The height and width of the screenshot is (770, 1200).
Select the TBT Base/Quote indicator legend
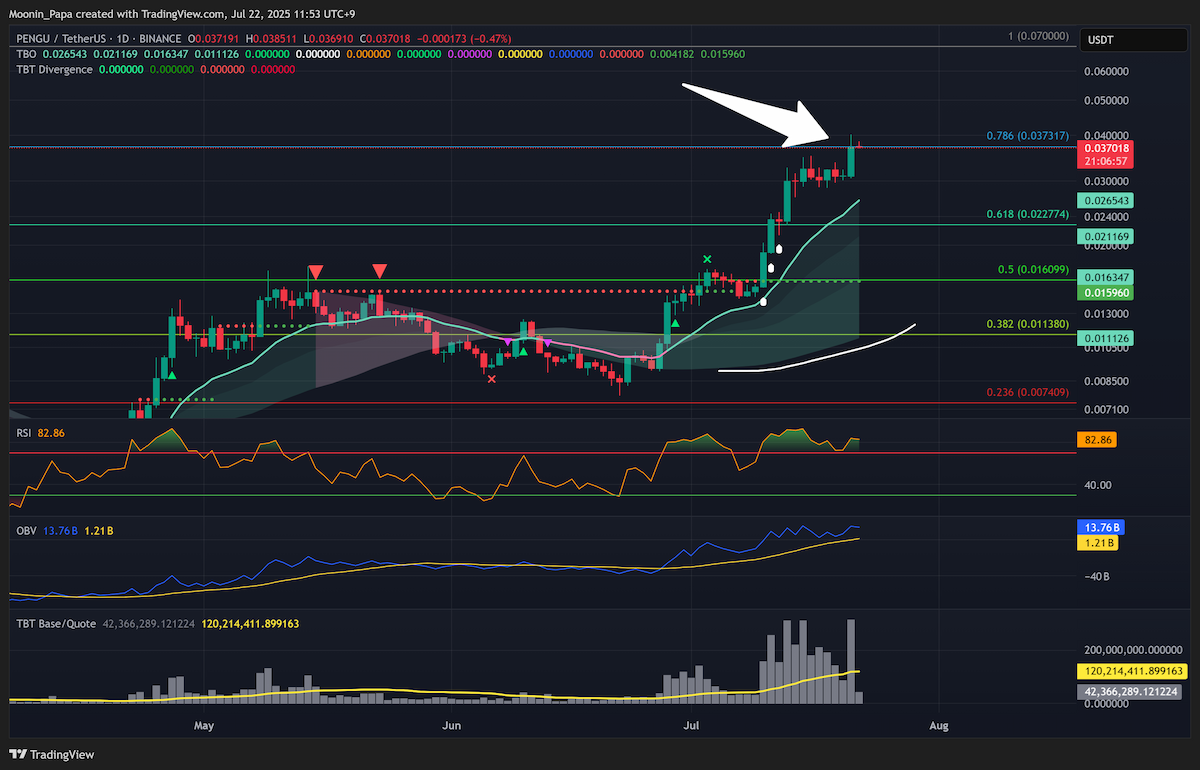point(55,623)
